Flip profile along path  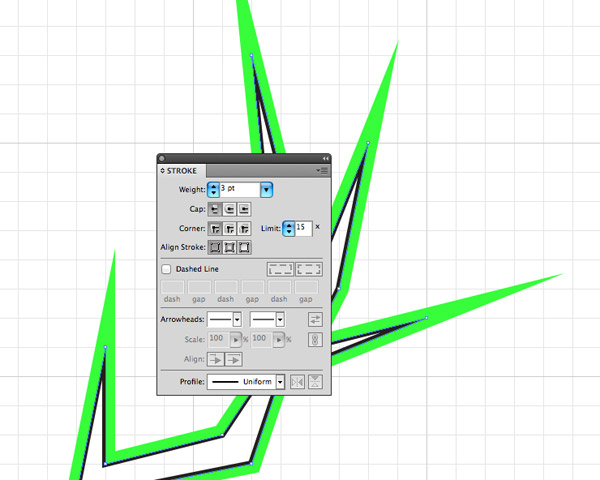point(297,382)
